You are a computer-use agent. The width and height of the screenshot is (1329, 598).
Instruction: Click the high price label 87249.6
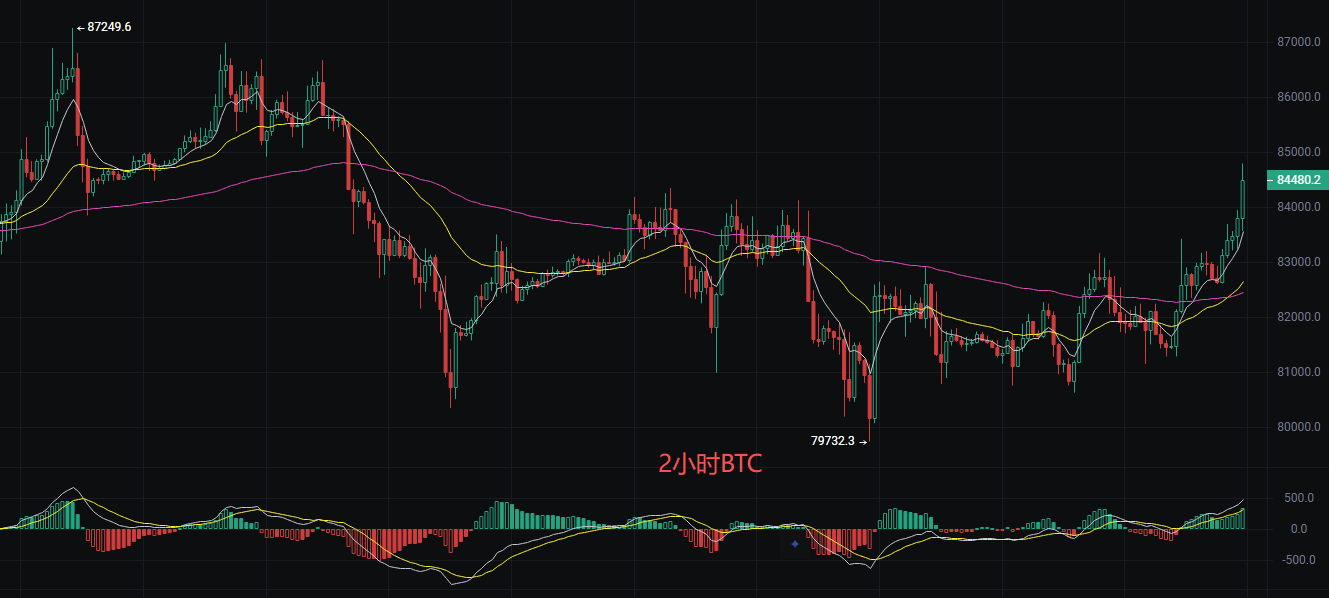pyautogui.click(x=109, y=27)
